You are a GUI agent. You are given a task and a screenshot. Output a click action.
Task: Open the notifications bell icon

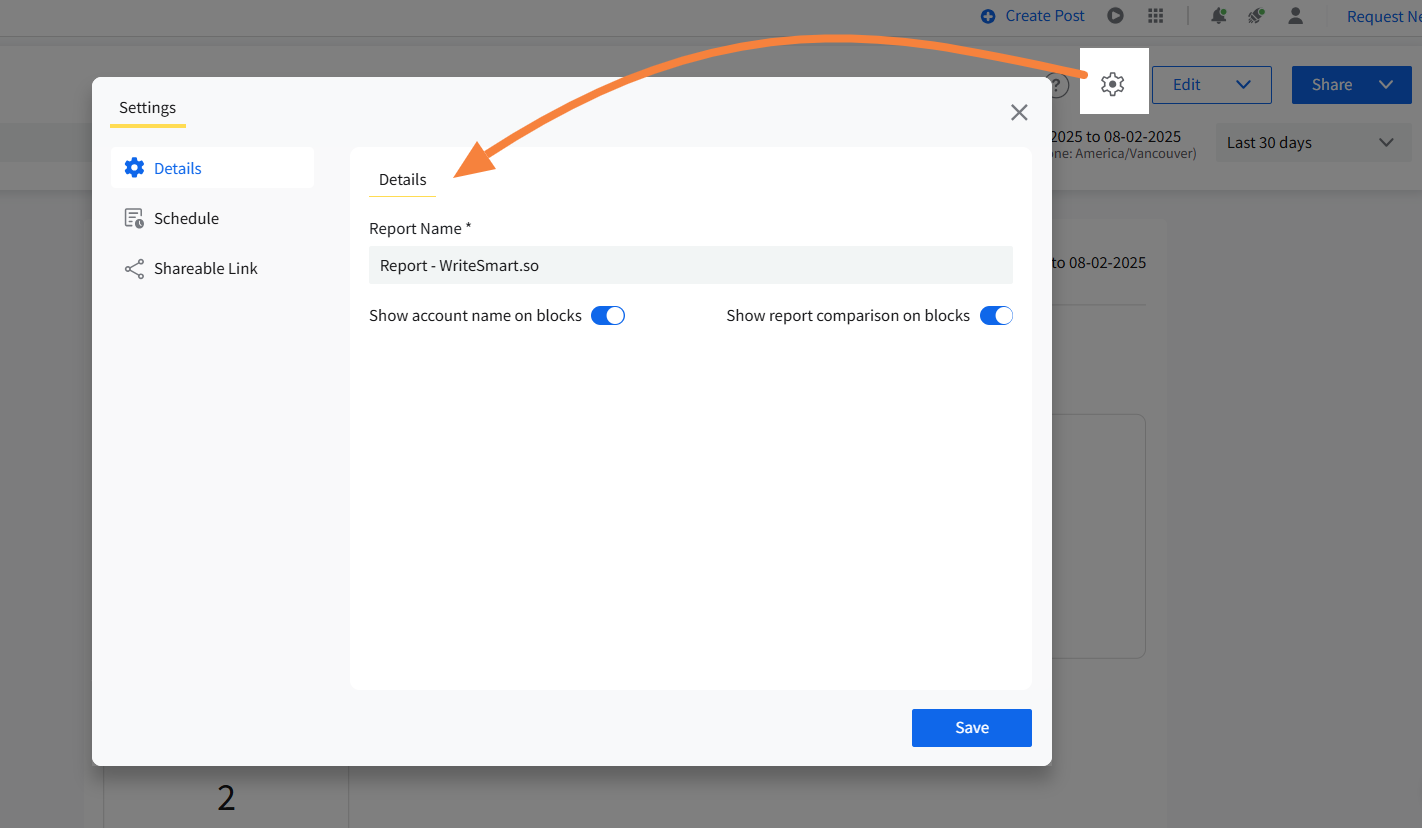[x=1218, y=16]
